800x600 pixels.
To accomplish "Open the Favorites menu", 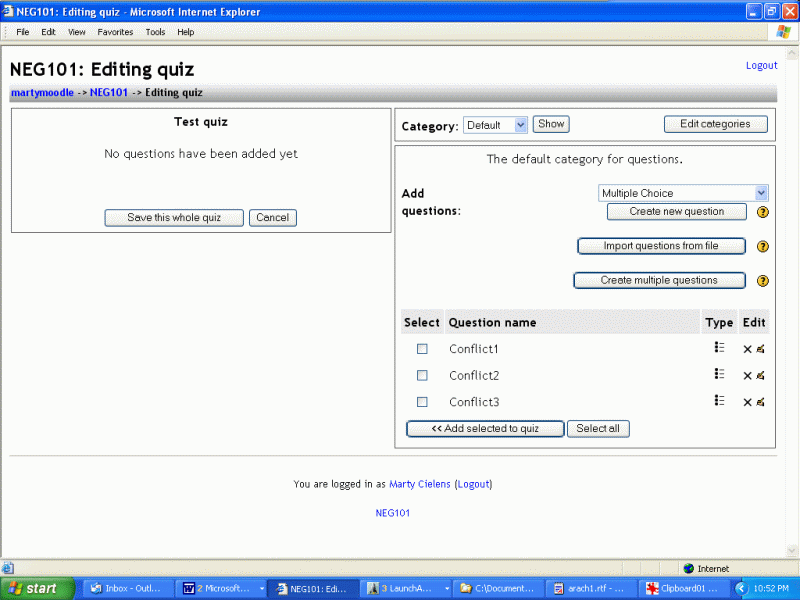I will (115, 32).
